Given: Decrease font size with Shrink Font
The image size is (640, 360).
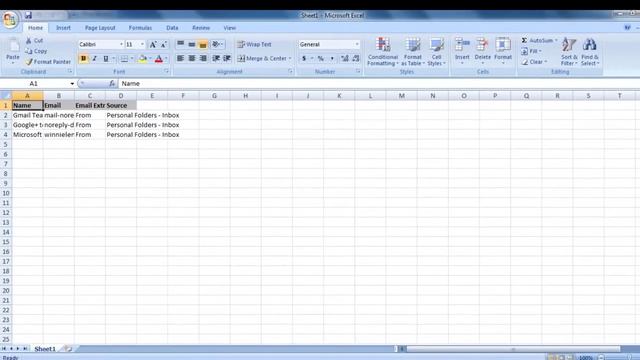Looking at the screenshot, I should point(163,44).
